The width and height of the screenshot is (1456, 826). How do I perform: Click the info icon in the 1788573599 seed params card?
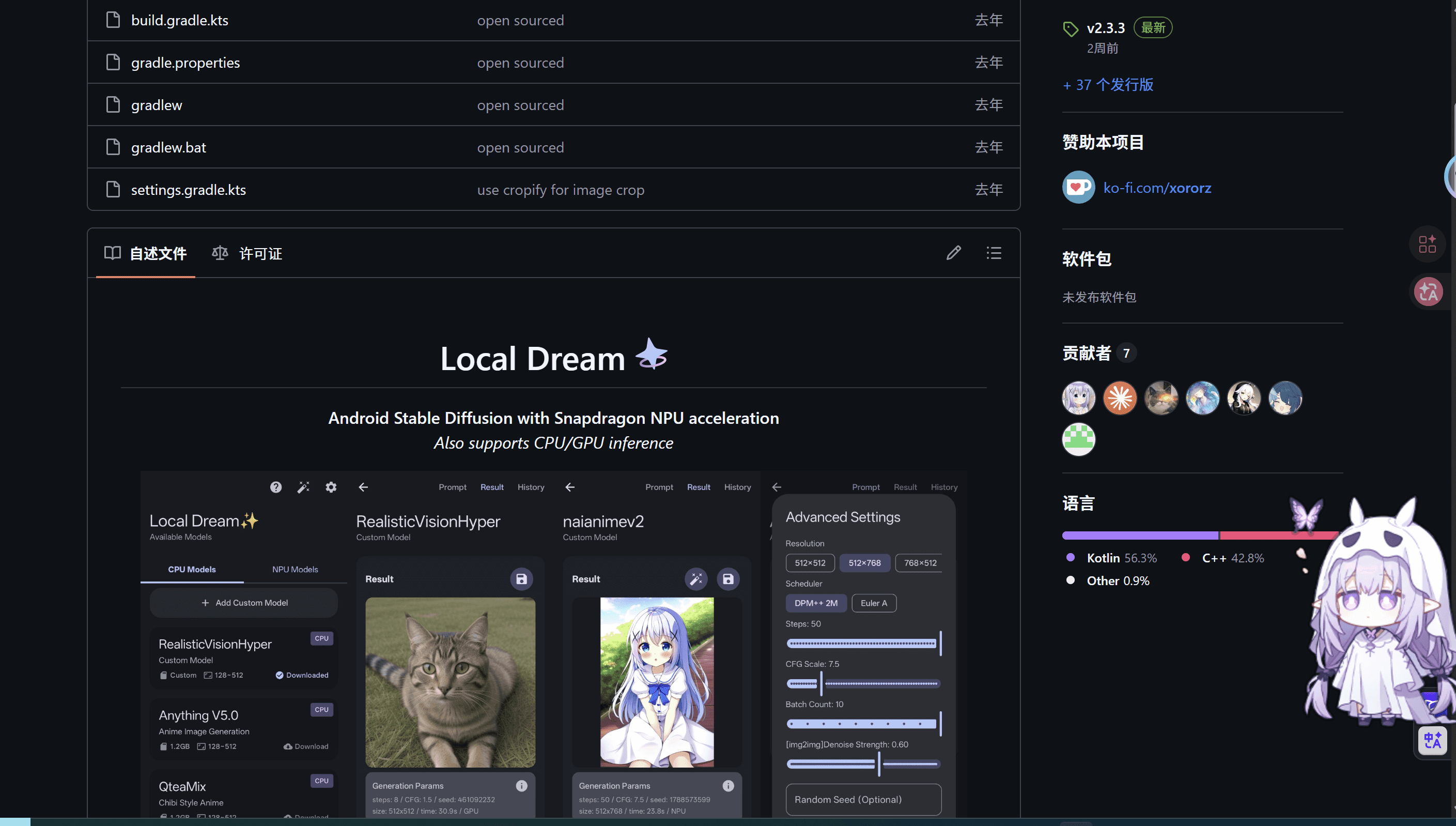point(729,786)
